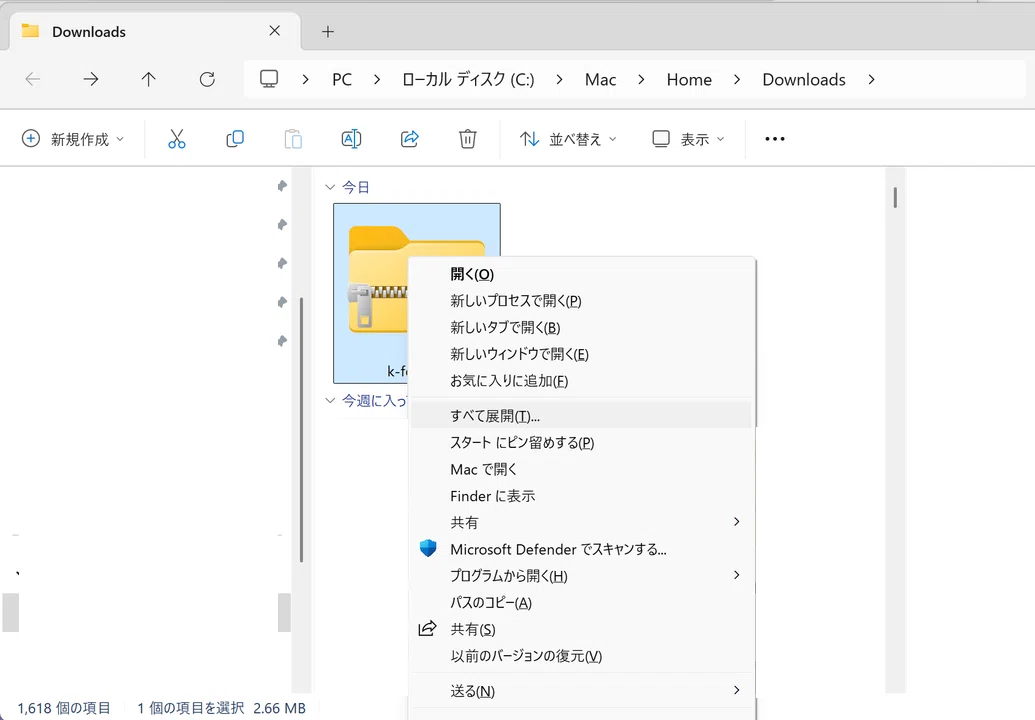Refresh the Downloads folder

[x=207, y=80]
